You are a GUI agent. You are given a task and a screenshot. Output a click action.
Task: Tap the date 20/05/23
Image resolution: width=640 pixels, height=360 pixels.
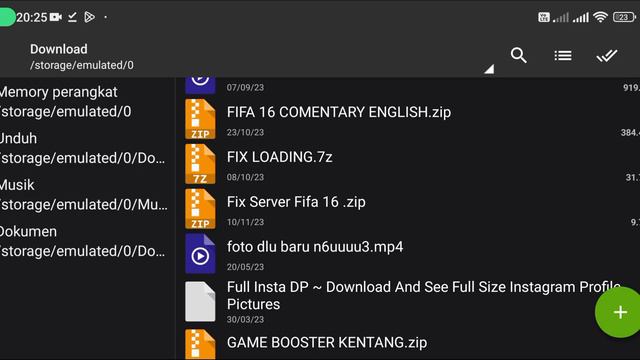coord(245,267)
